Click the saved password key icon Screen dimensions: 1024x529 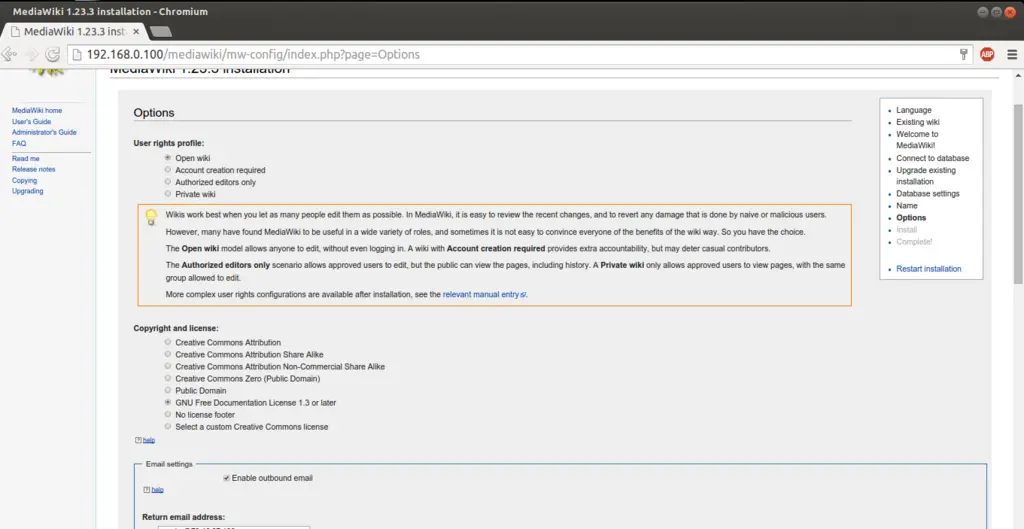(963, 54)
